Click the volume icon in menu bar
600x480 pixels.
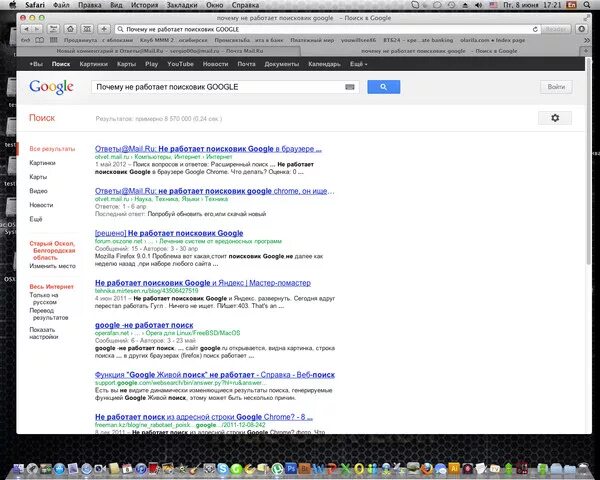pyautogui.click(x=478, y=5)
